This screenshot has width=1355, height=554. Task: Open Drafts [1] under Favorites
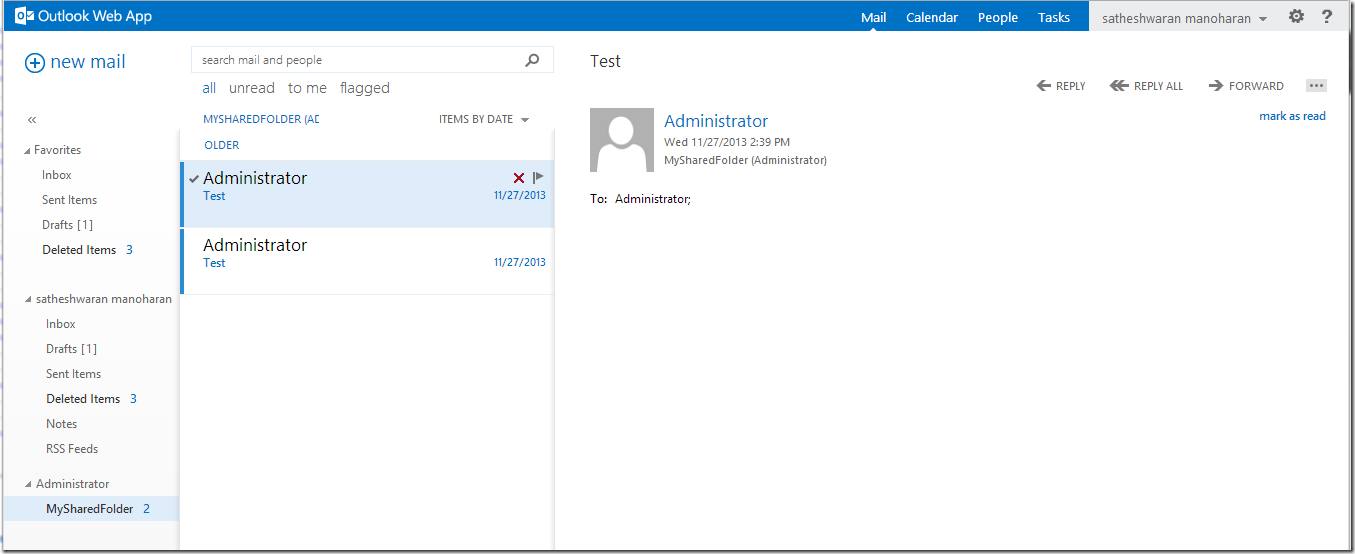click(67, 225)
